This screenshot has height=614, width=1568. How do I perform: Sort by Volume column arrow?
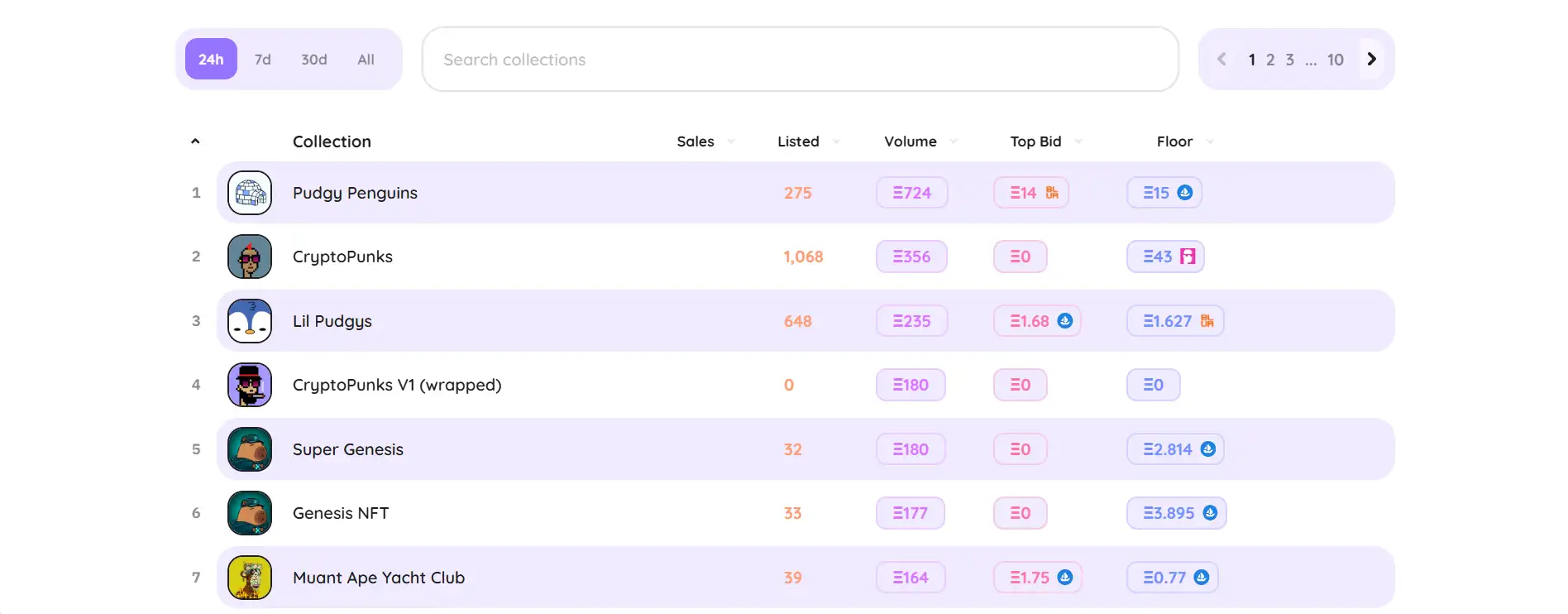954,142
